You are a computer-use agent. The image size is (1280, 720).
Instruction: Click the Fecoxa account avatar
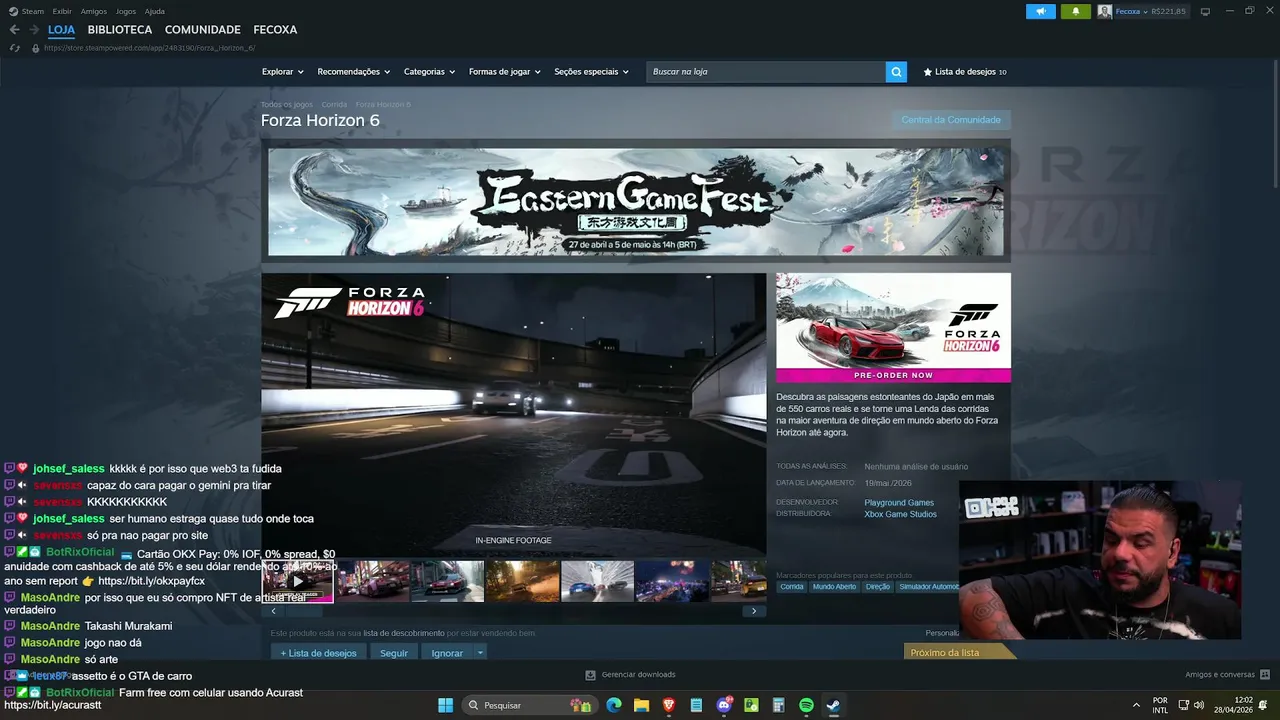1104,11
